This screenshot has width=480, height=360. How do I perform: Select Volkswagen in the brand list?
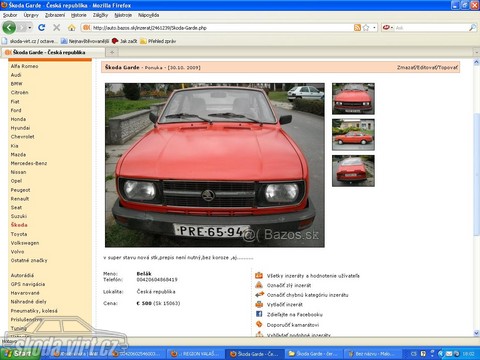click(x=25, y=243)
